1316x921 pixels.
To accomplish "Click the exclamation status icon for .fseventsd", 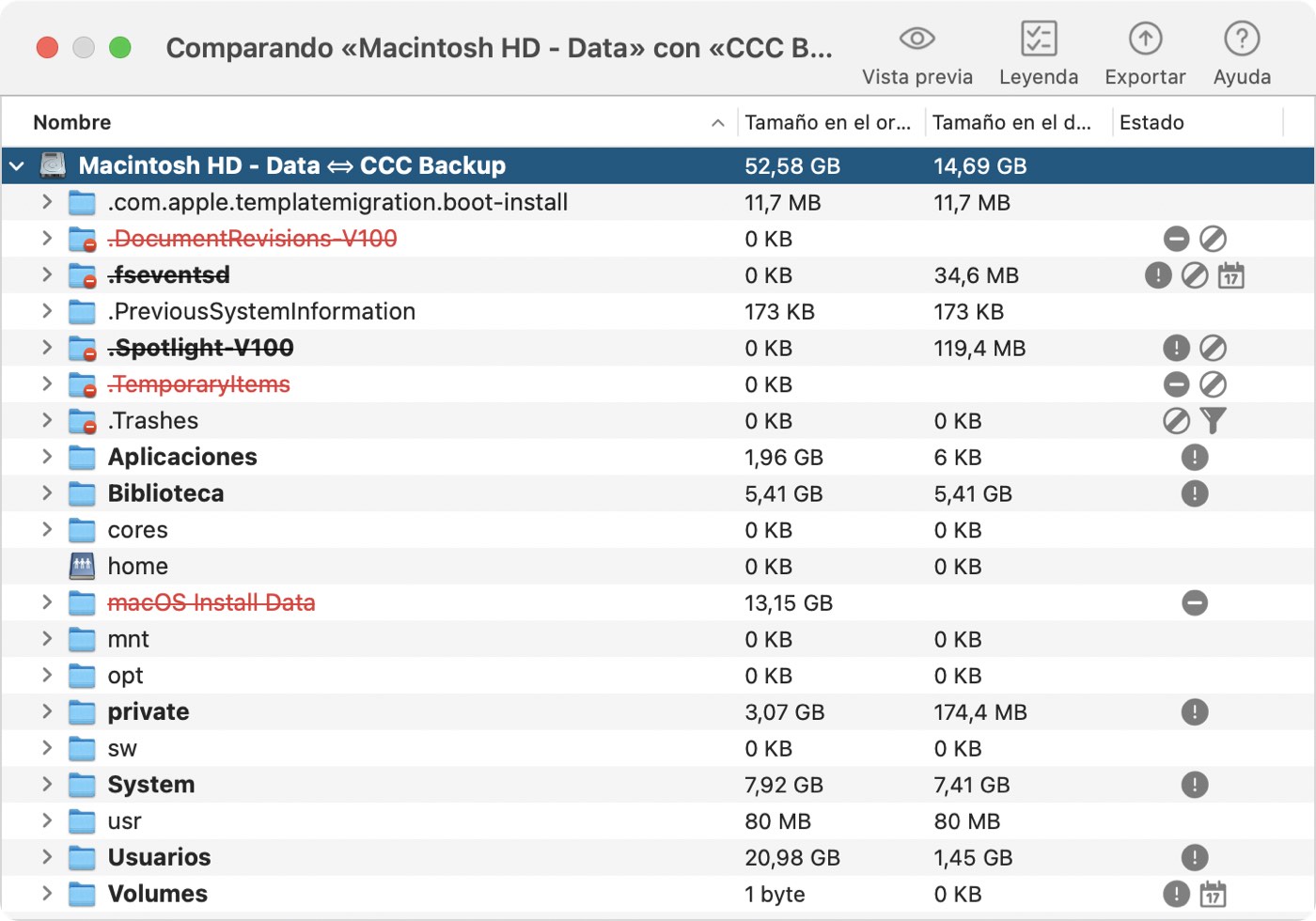I will click(x=1158, y=275).
